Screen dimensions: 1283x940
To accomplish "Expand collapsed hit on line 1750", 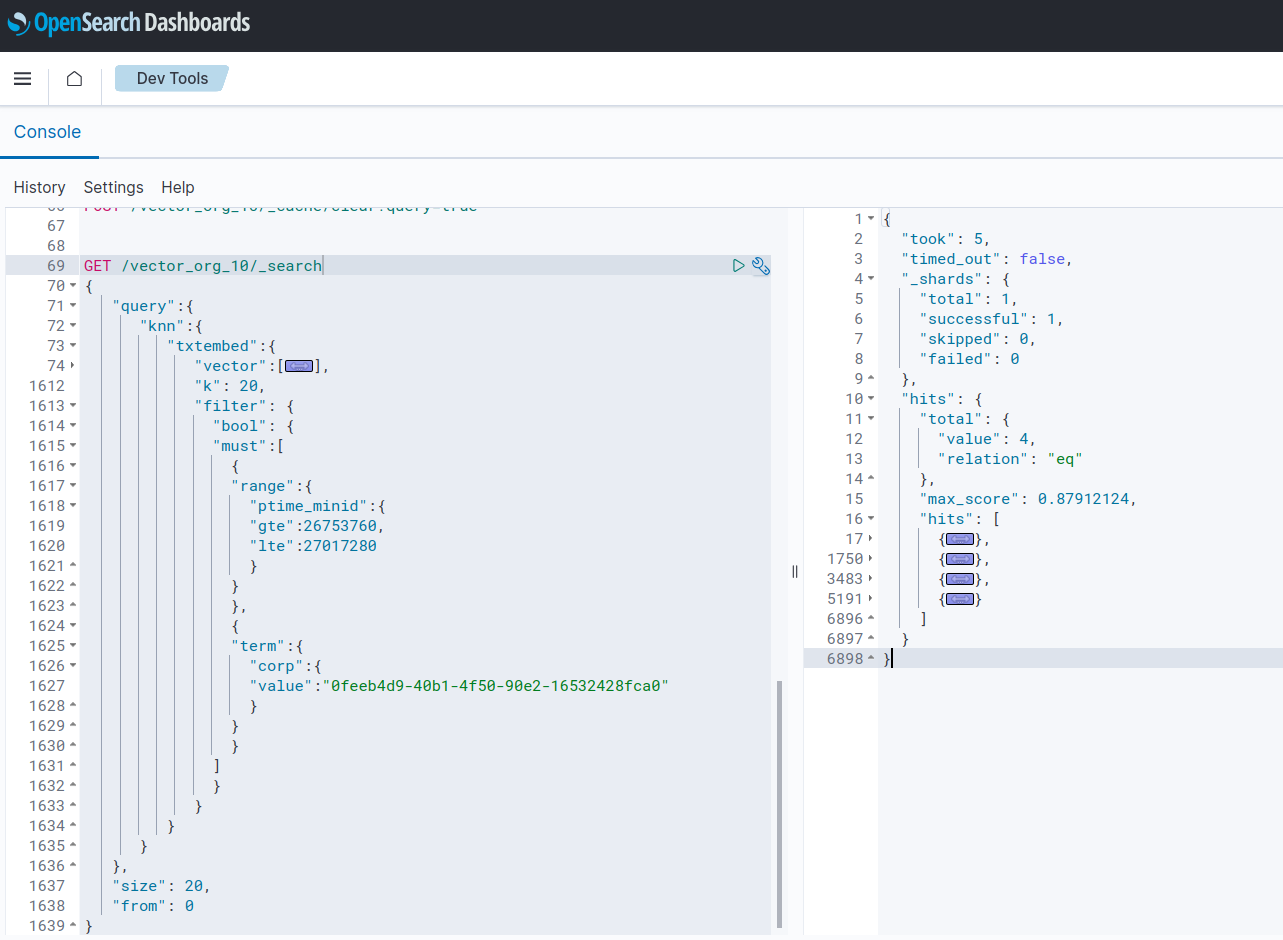I will coord(959,559).
